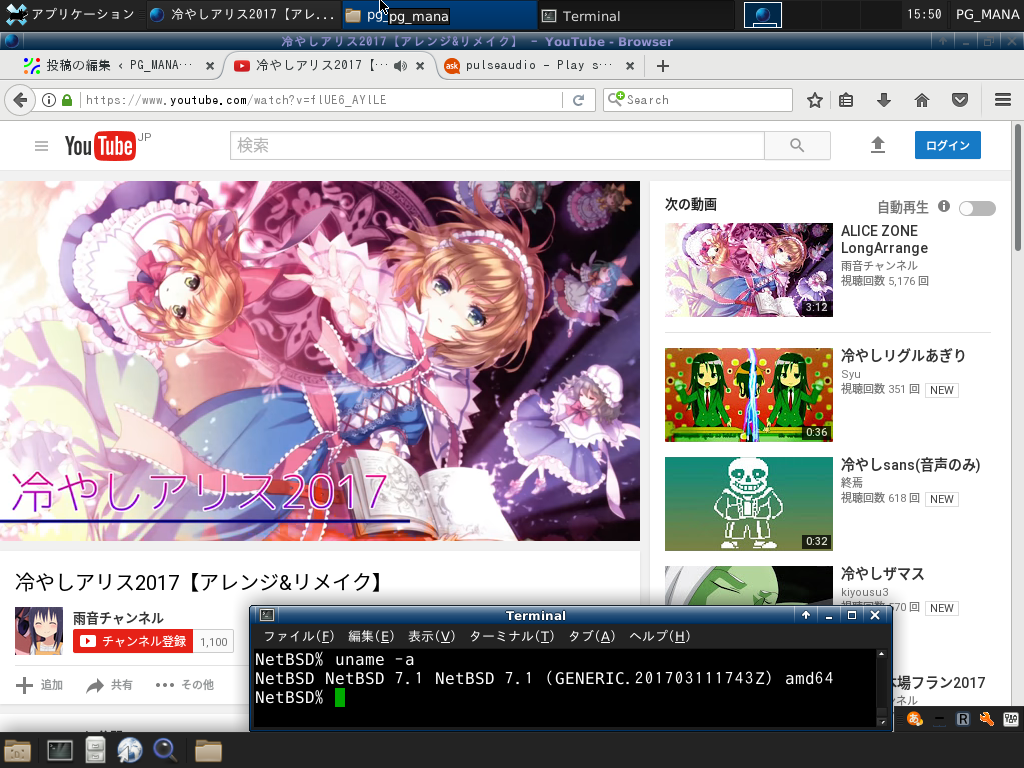Image resolution: width=1024 pixels, height=768 pixels.
Task: Open Terminal File menu
Action: (298, 636)
